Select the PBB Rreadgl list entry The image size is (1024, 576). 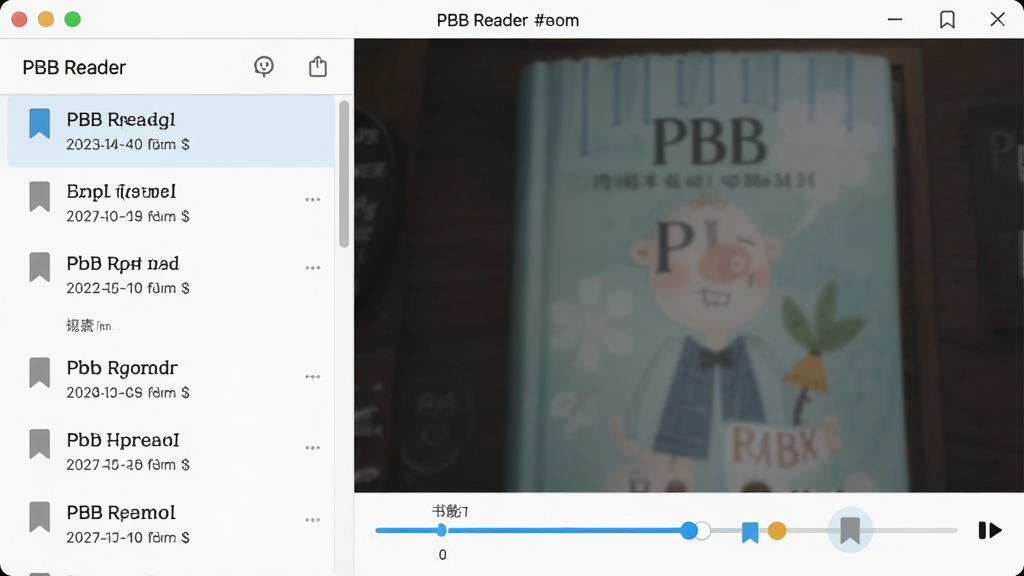(x=171, y=131)
